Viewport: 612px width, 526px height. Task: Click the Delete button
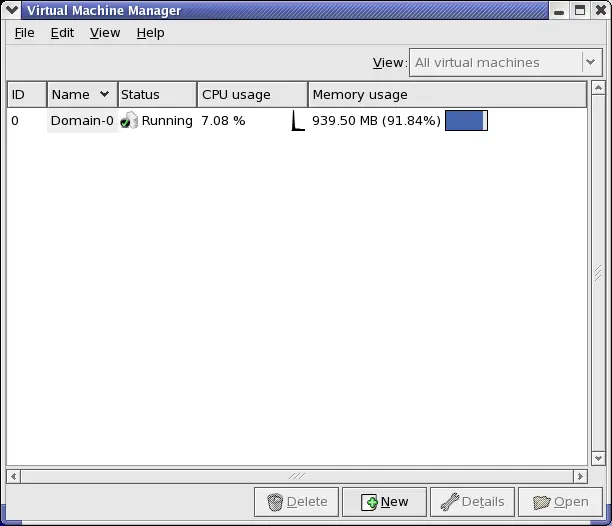tap(296, 502)
